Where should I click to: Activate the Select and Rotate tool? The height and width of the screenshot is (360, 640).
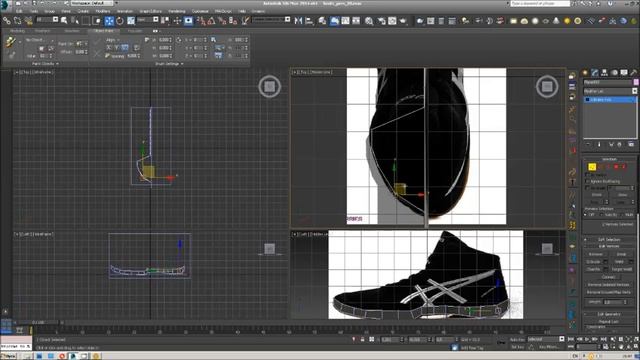point(120,20)
